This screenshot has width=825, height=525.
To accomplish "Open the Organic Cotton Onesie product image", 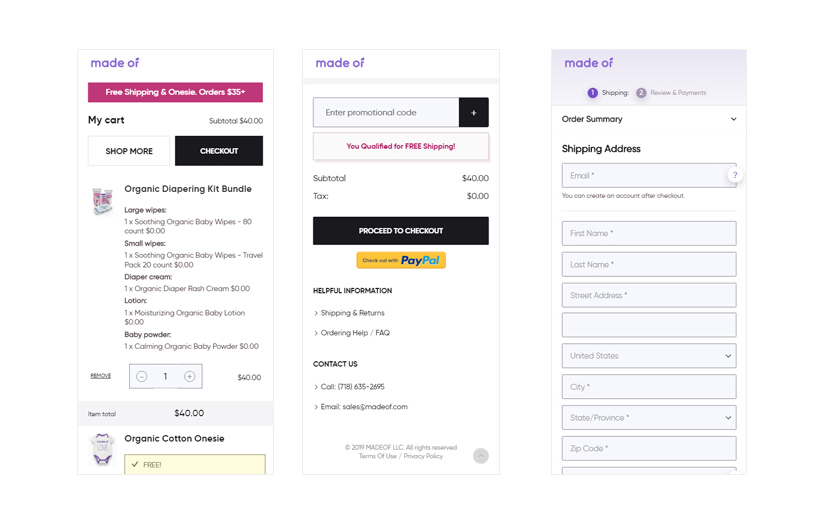I will tap(102, 449).
